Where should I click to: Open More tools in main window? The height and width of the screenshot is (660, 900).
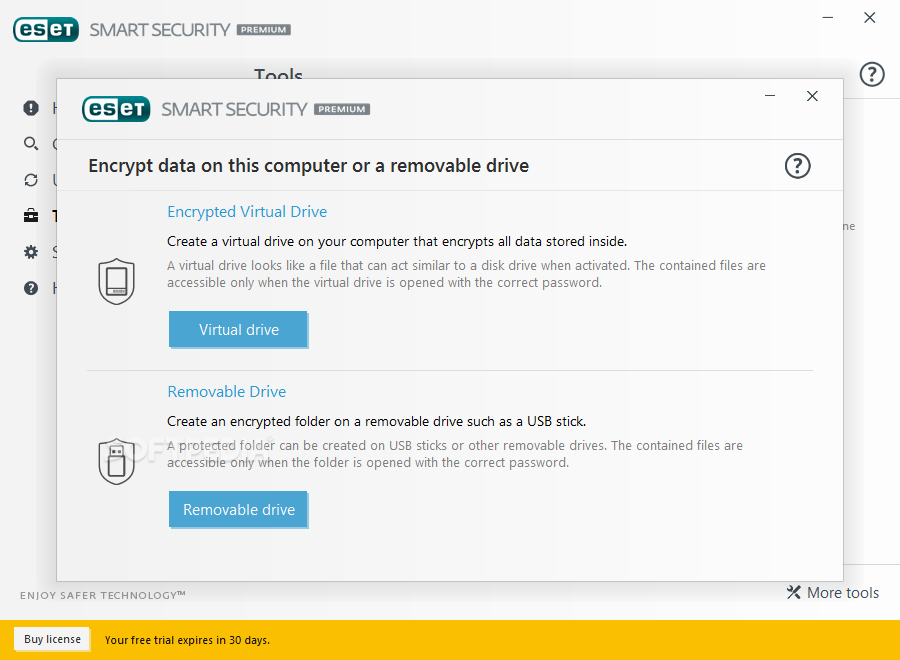coord(833,593)
